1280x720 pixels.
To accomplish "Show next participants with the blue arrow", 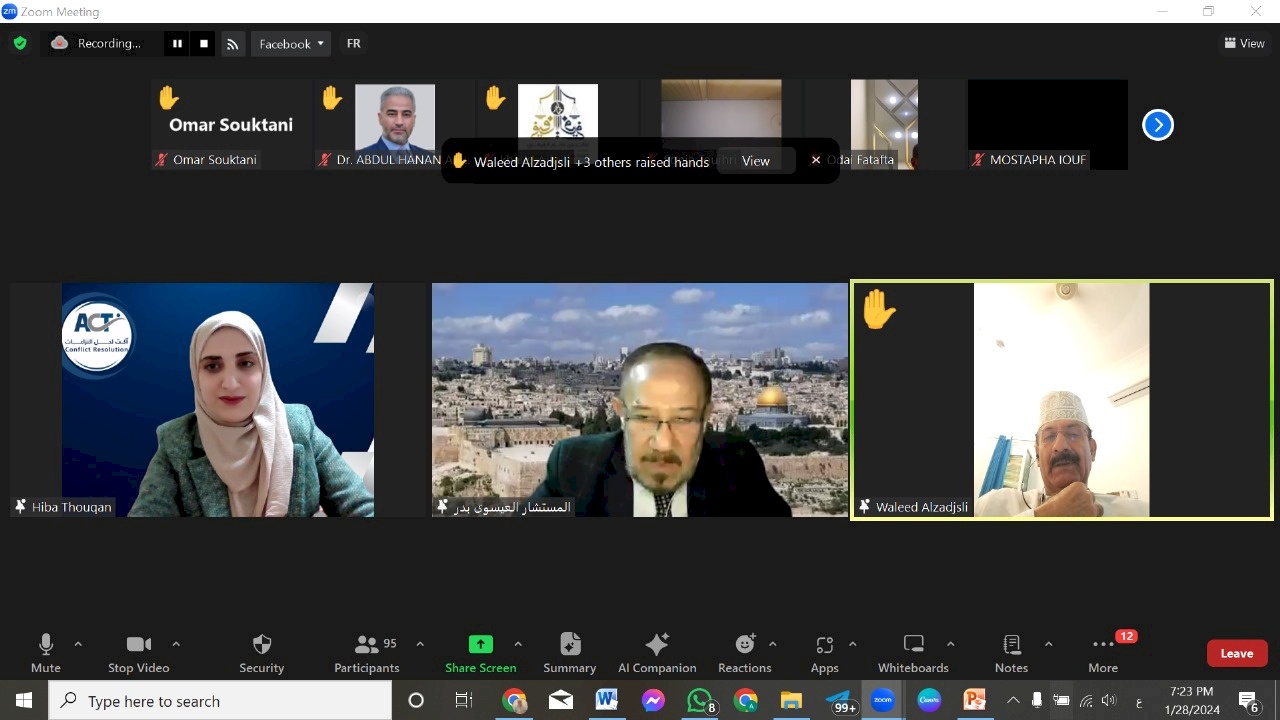I will 1157,125.
